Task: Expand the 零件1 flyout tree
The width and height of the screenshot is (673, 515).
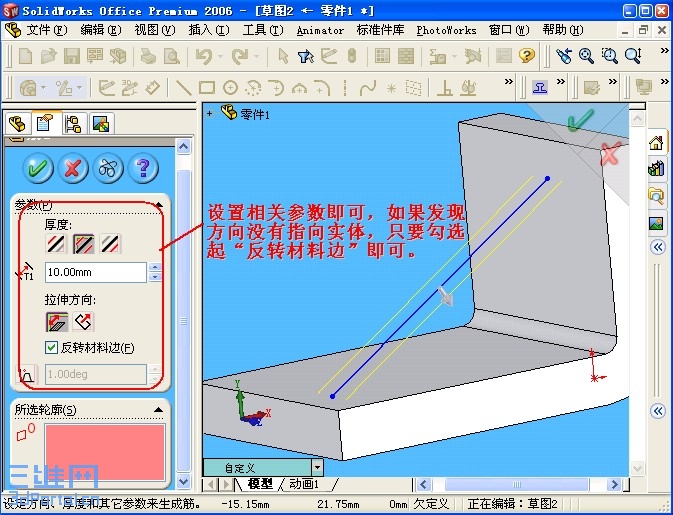Action: click(x=209, y=114)
